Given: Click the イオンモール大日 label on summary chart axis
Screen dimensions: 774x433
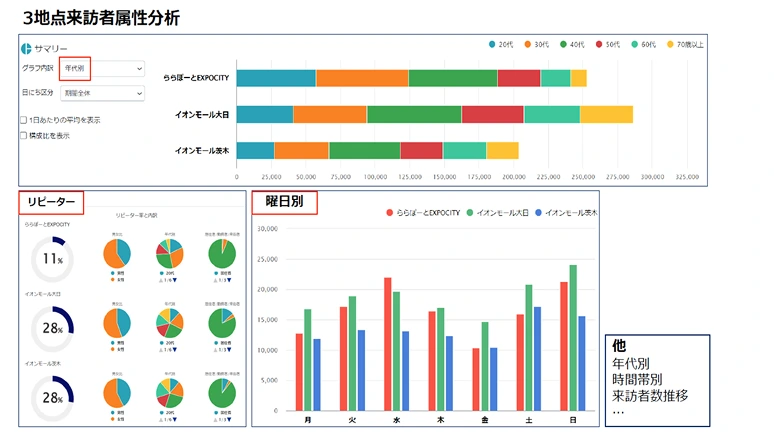Looking at the screenshot, I should 202,115.
